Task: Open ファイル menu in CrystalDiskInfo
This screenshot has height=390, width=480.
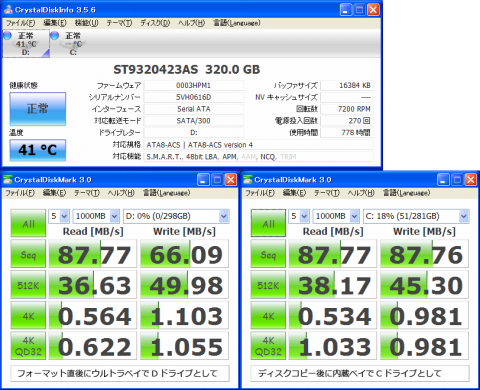Action: coord(20,23)
